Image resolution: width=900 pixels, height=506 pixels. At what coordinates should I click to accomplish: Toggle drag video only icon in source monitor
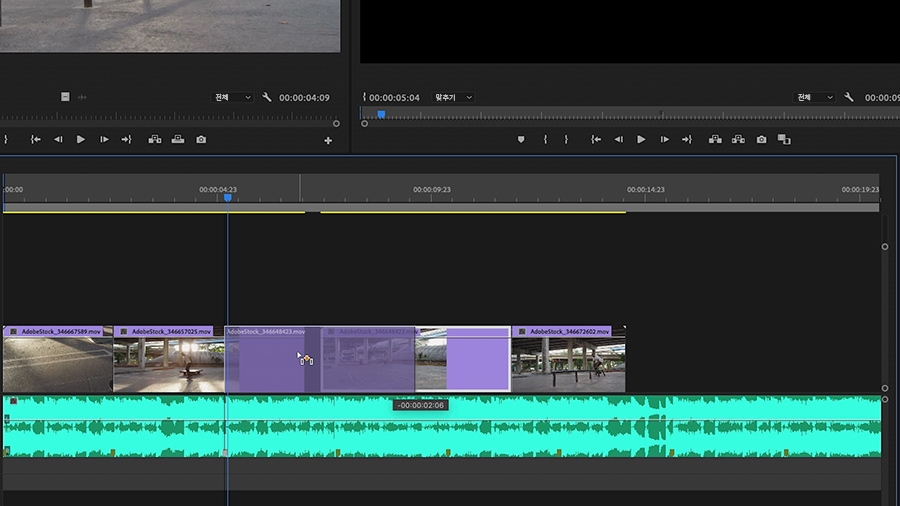pos(65,97)
